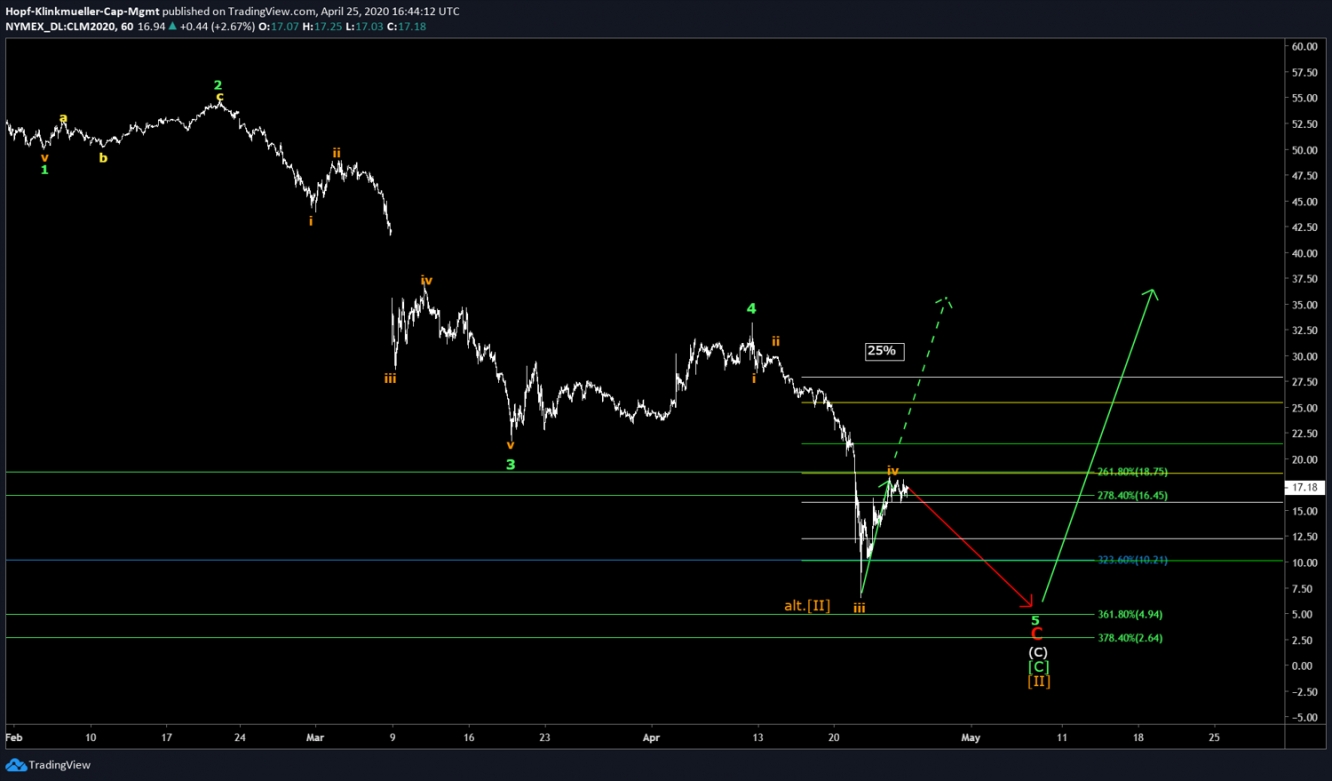Click the 40.00 price axis label
The width and height of the screenshot is (1332, 781).
[1303, 253]
